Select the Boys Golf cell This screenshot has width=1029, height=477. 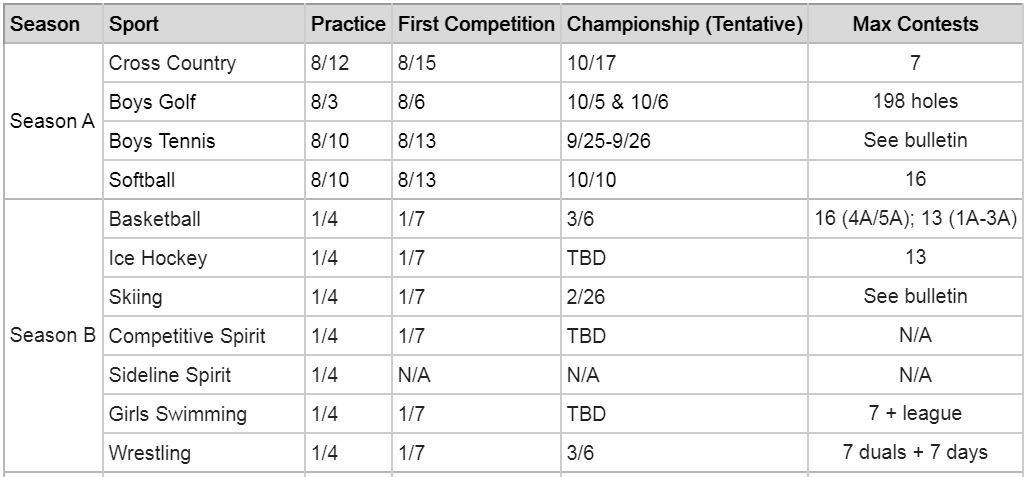coord(152,102)
